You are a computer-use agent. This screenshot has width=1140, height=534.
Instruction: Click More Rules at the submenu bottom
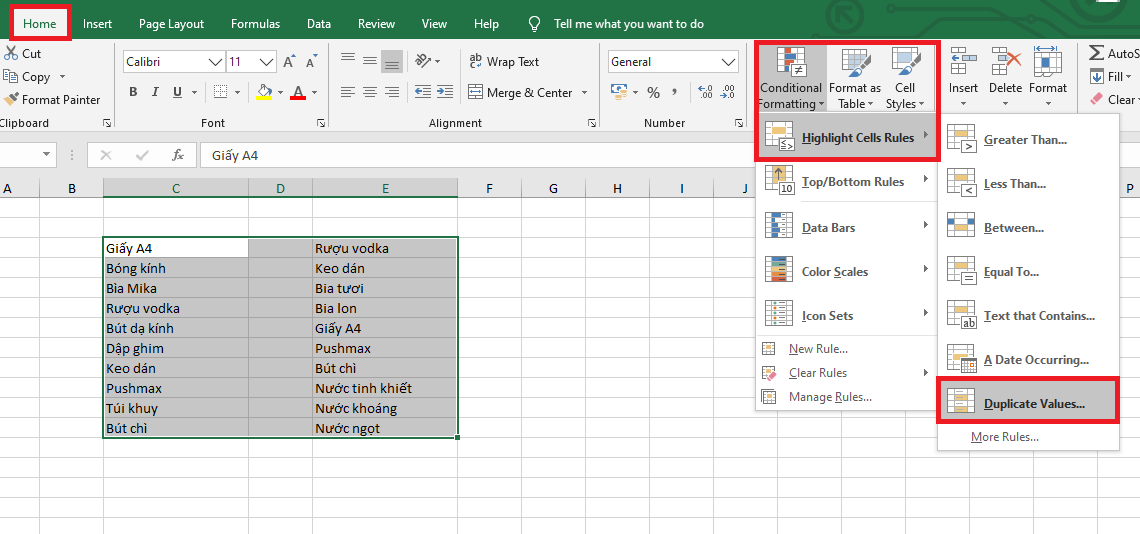(x=1004, y=437)
